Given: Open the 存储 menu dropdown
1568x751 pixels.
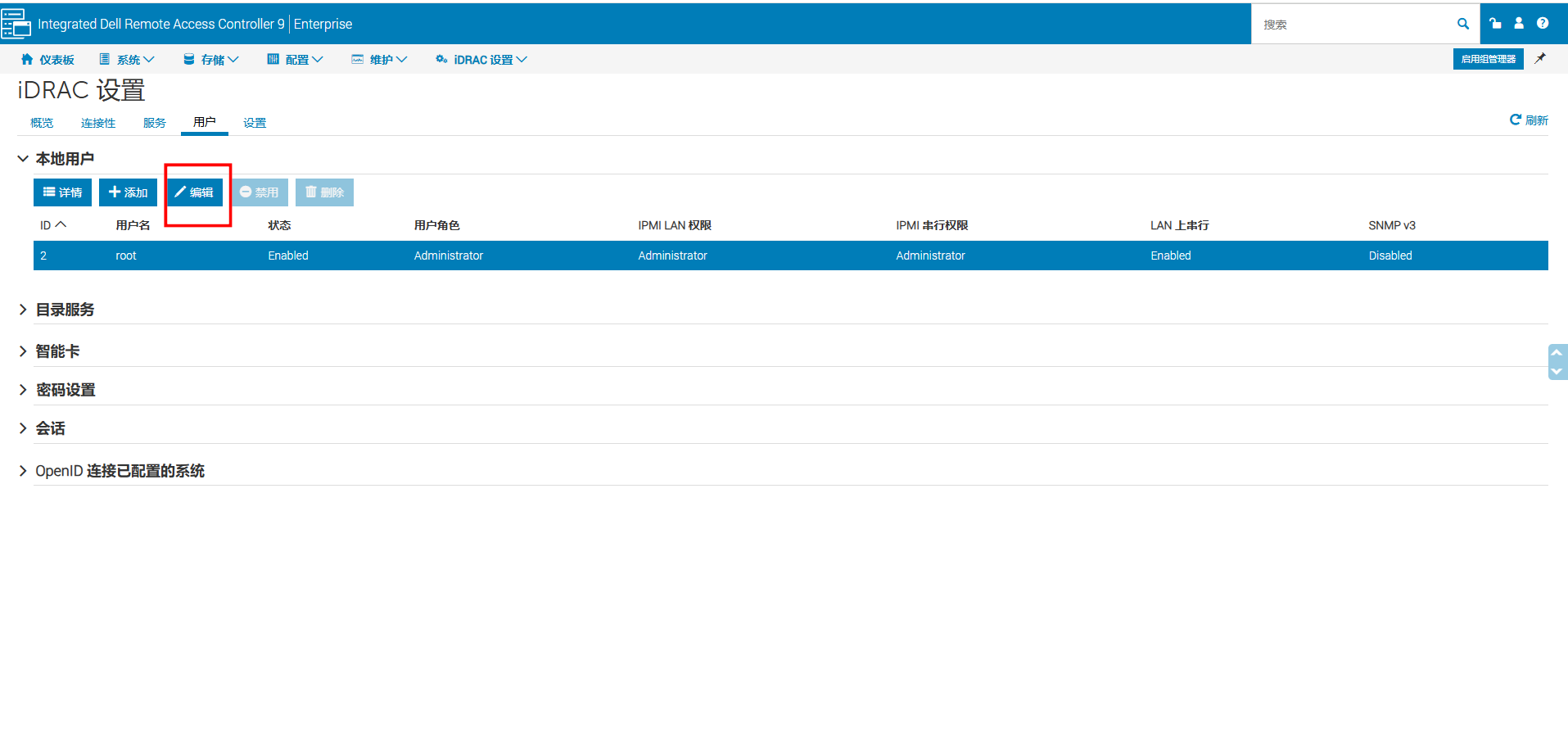Looking at the screenshot, I should click(x=210, y=60).
